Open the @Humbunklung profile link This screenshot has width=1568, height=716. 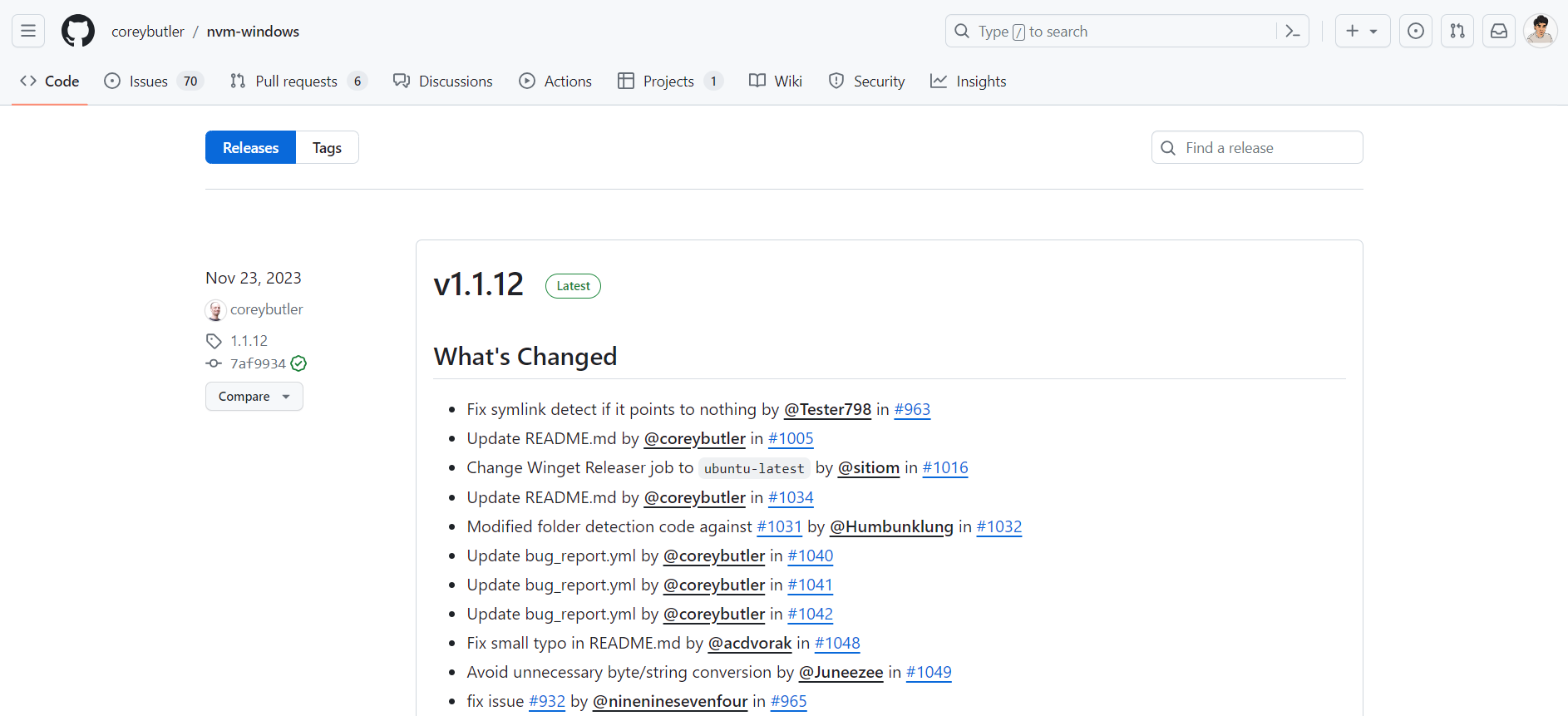(891, 526)
